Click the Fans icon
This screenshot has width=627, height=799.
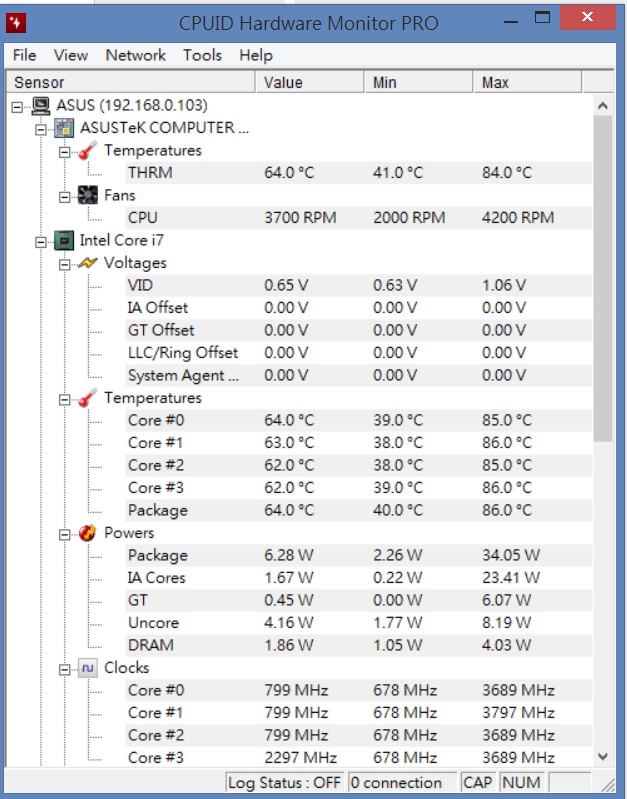coord(87,195)
